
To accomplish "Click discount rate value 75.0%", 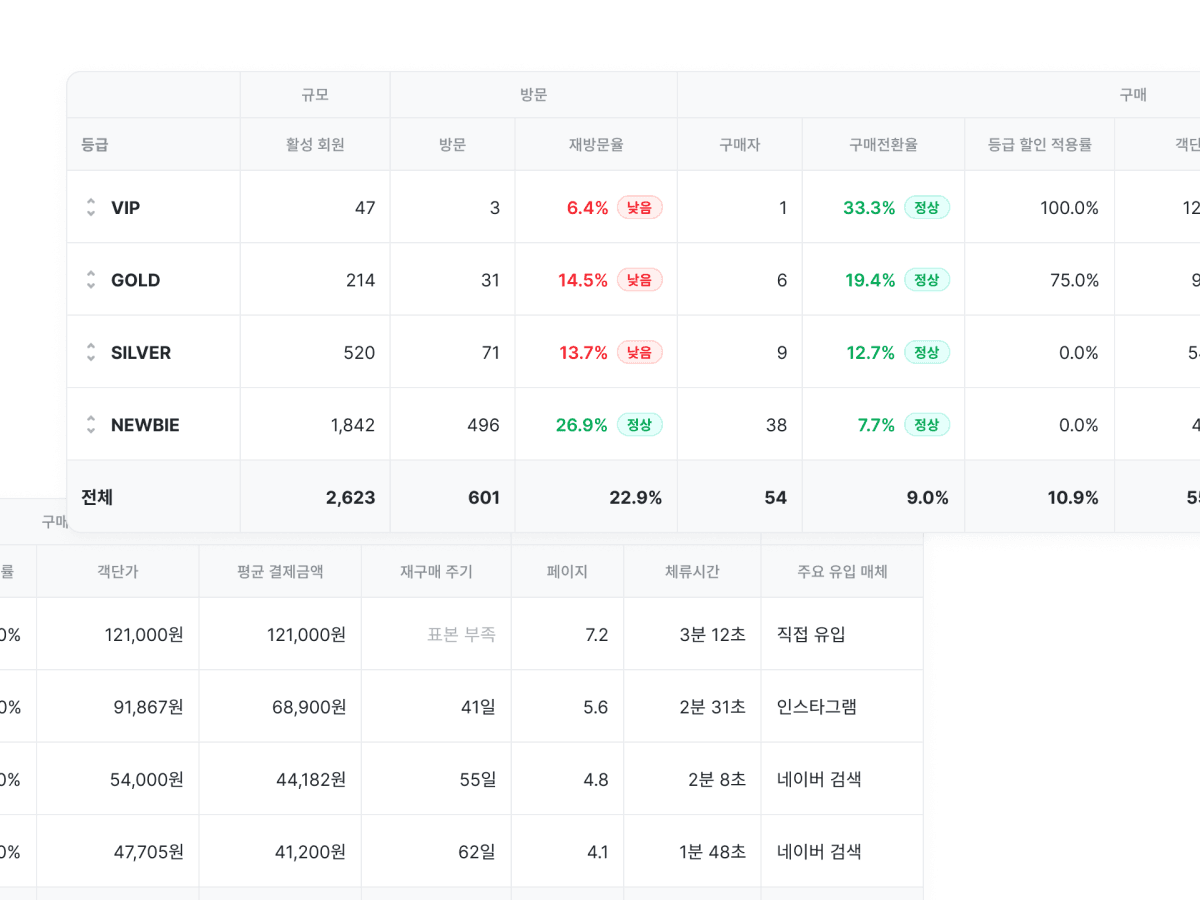I will pos(1075,280).
